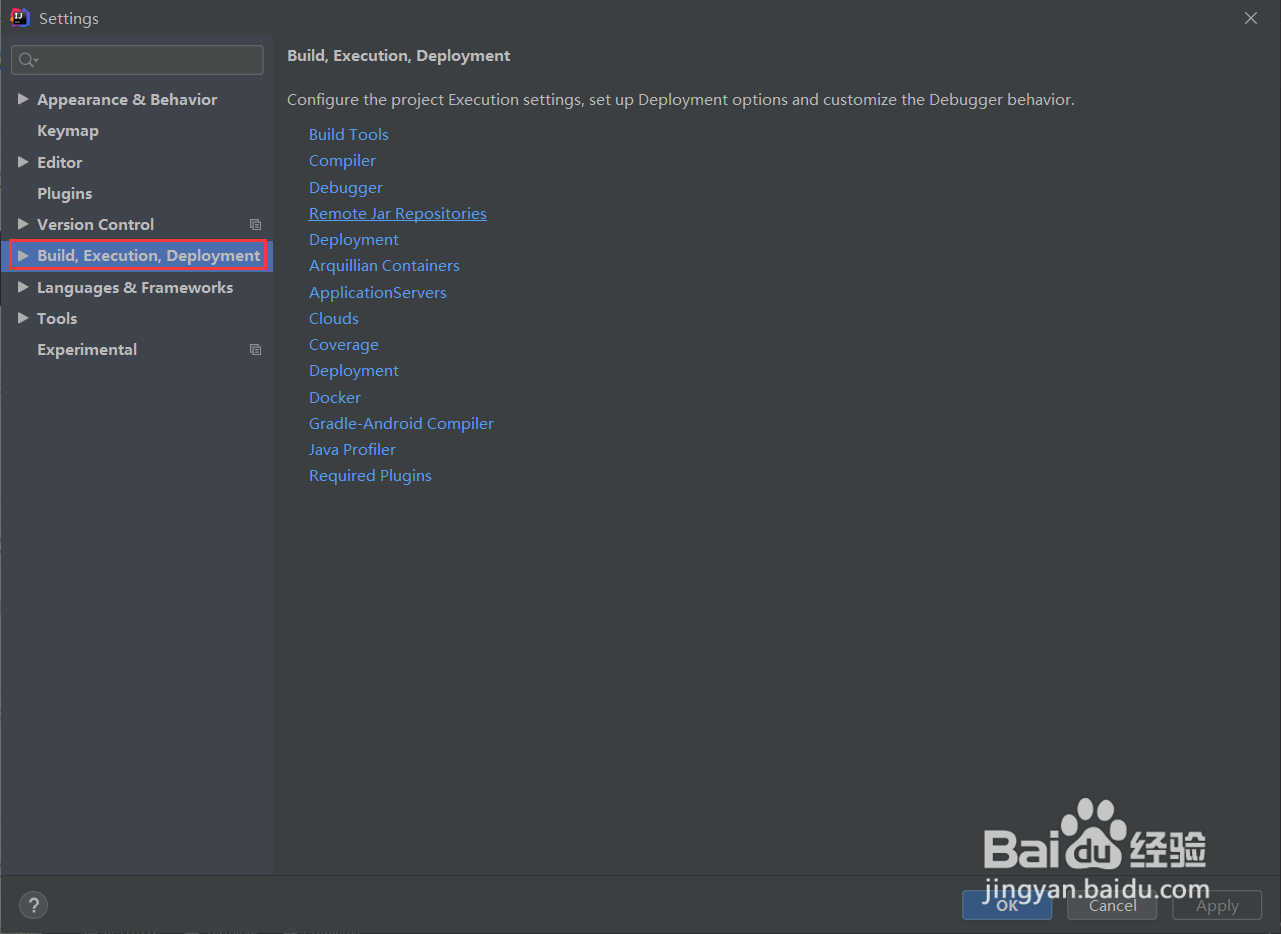Open the Docker link
Image resolution: width=1281 pixels, height=934 pixels.
(335, 397)
